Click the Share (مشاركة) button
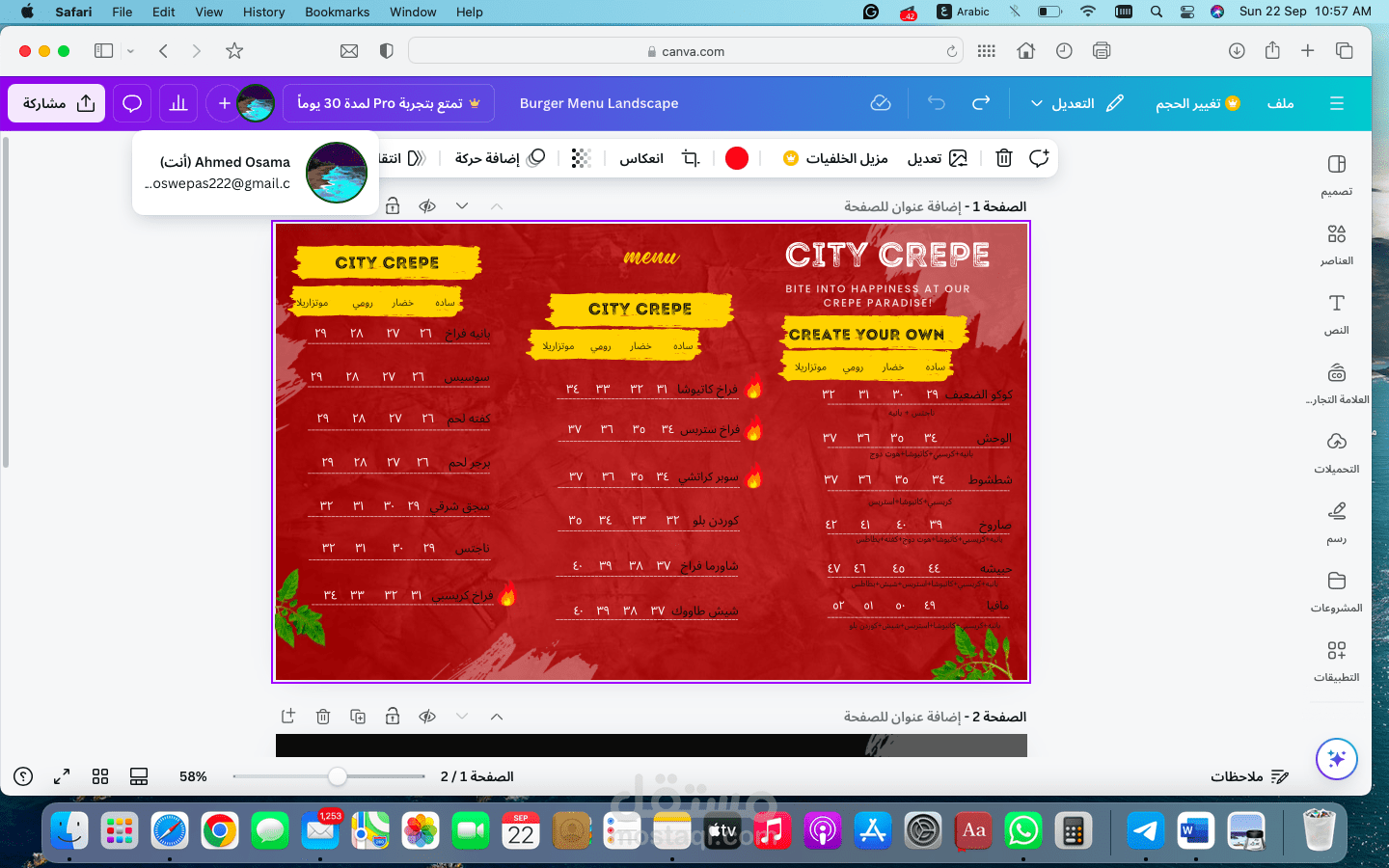1389x868 pixels. pos(58,103)
